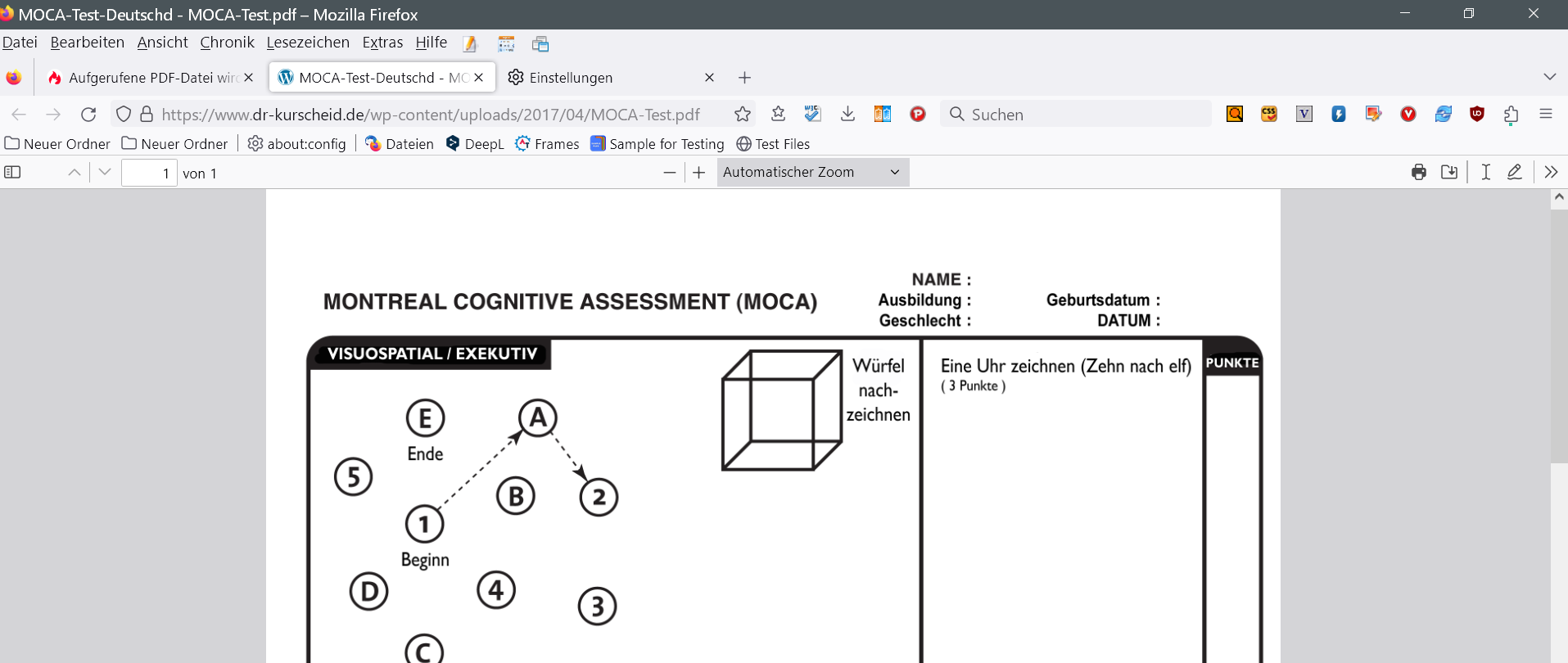Select the draw annotation tool
Image resolution: width=1568 pixels, height=663 pixels.
[x=1515, y=172]
